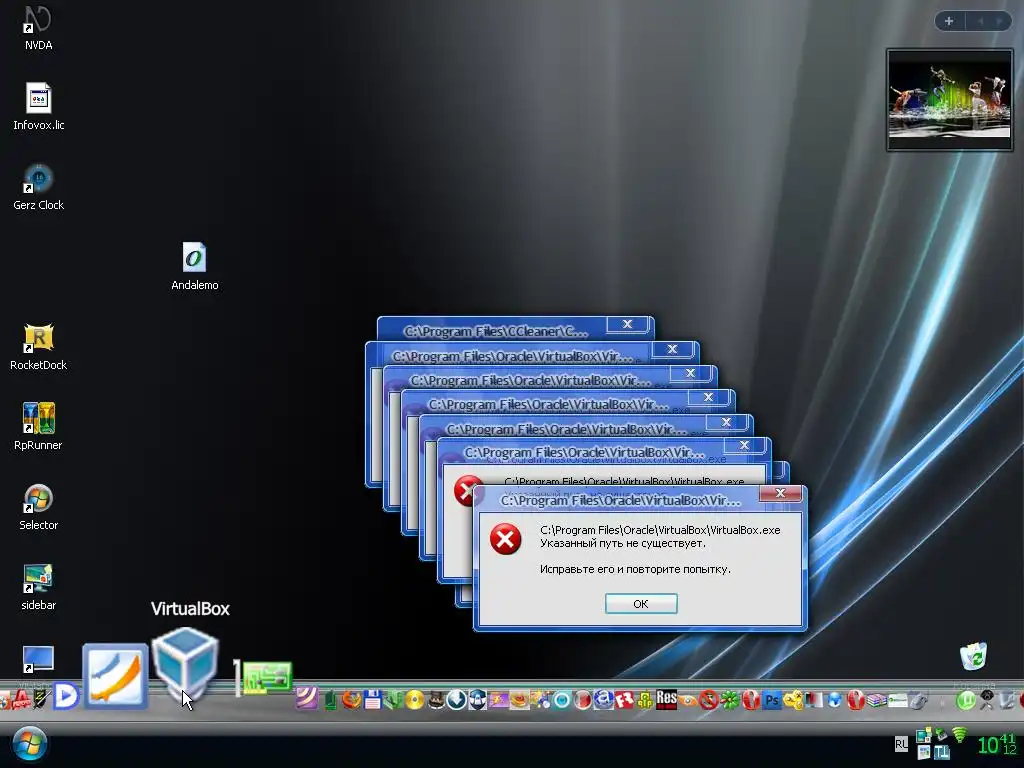Select the RocketDock desktop shortcut
Viewport: 1024px width, 768px height.
point(39,347)
